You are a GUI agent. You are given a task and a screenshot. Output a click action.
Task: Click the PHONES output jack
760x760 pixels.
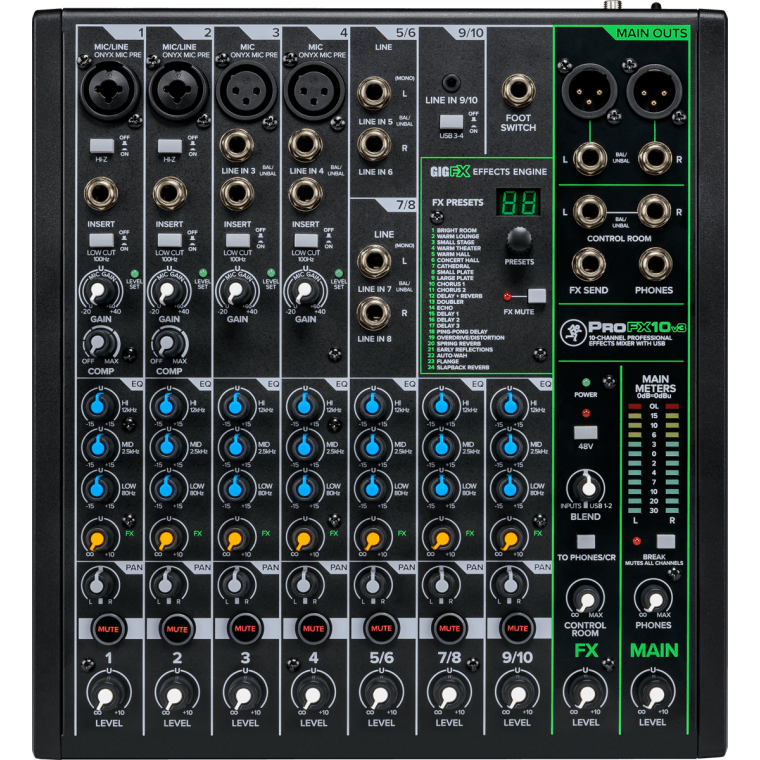(654, 264)
